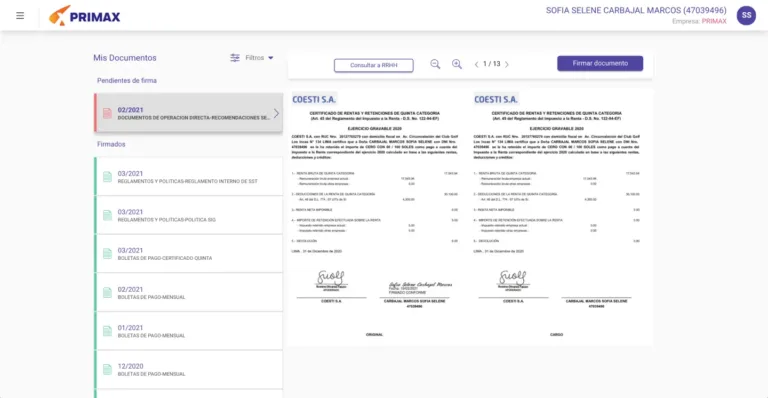The image size is (768, 398).
Task: Select 03/2021 Reglamento Interno de SST document
Action: coord(189,177)
